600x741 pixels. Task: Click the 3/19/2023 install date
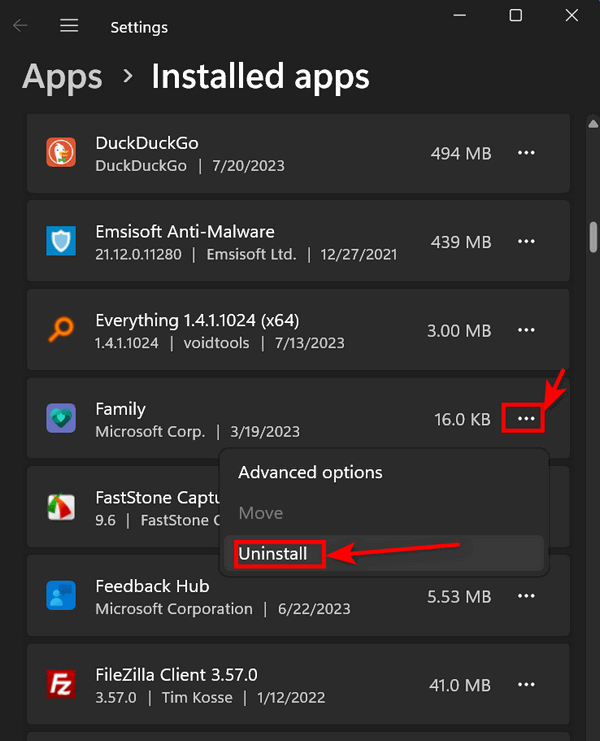point(265,431)
